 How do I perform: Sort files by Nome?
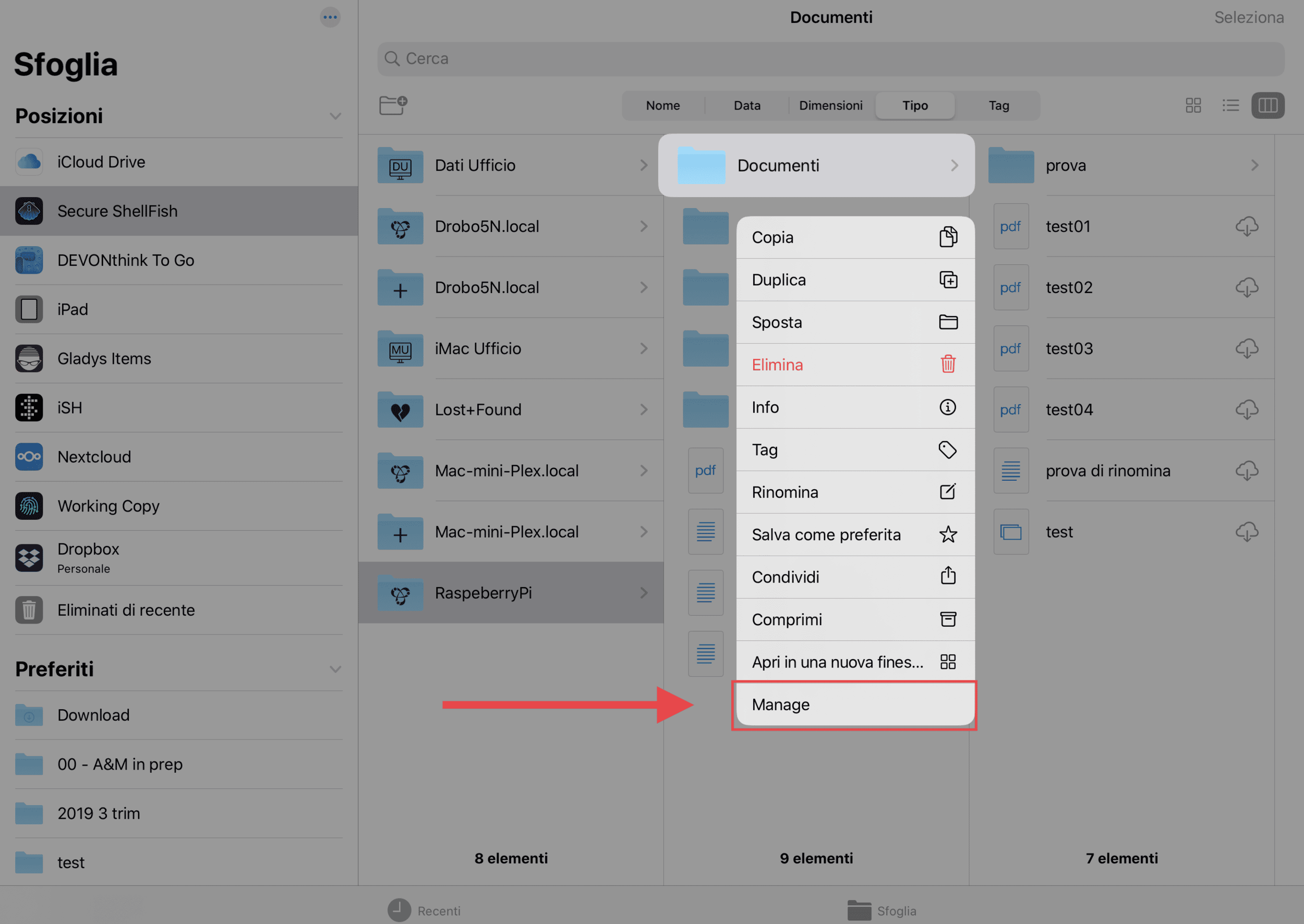pyautogui.click(x=662, y=105)
